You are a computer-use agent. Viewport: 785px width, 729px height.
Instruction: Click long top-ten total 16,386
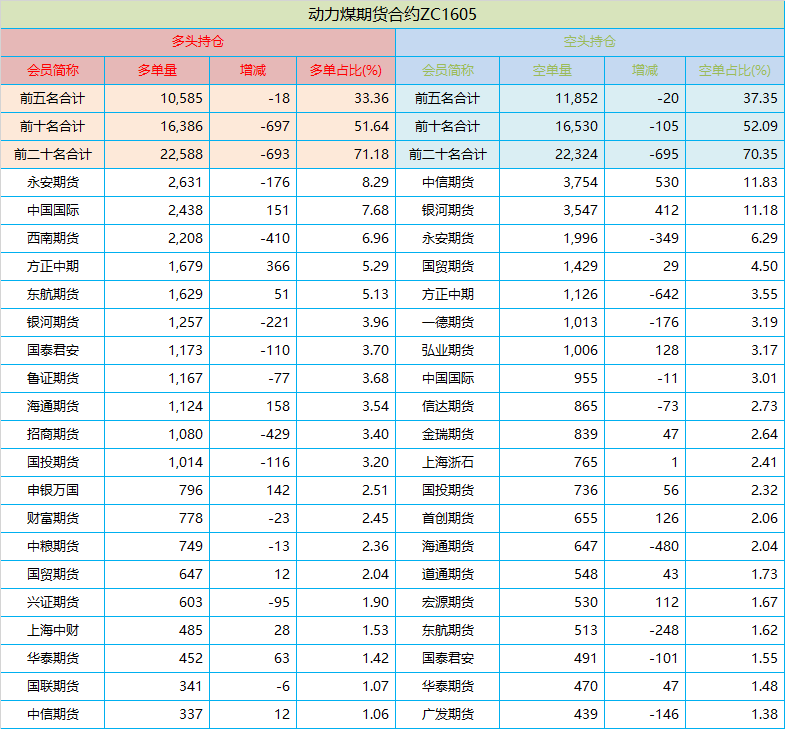[x=181, y=126]
